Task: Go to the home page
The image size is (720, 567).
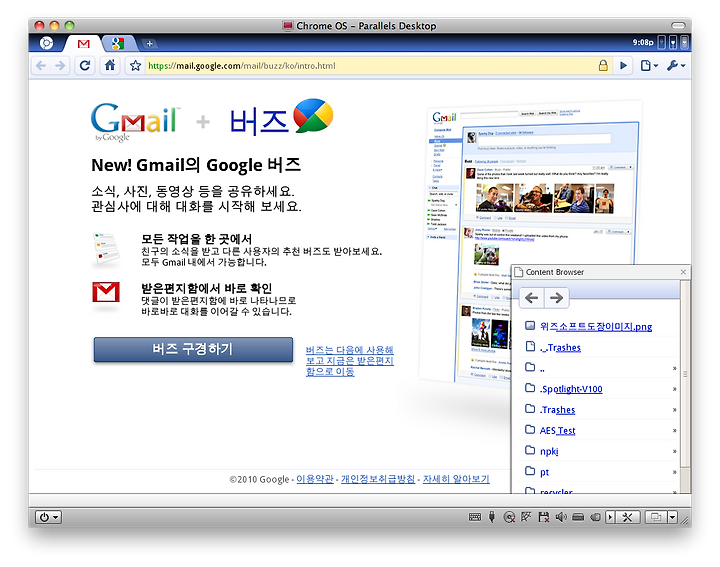Action: coord(110,66)
